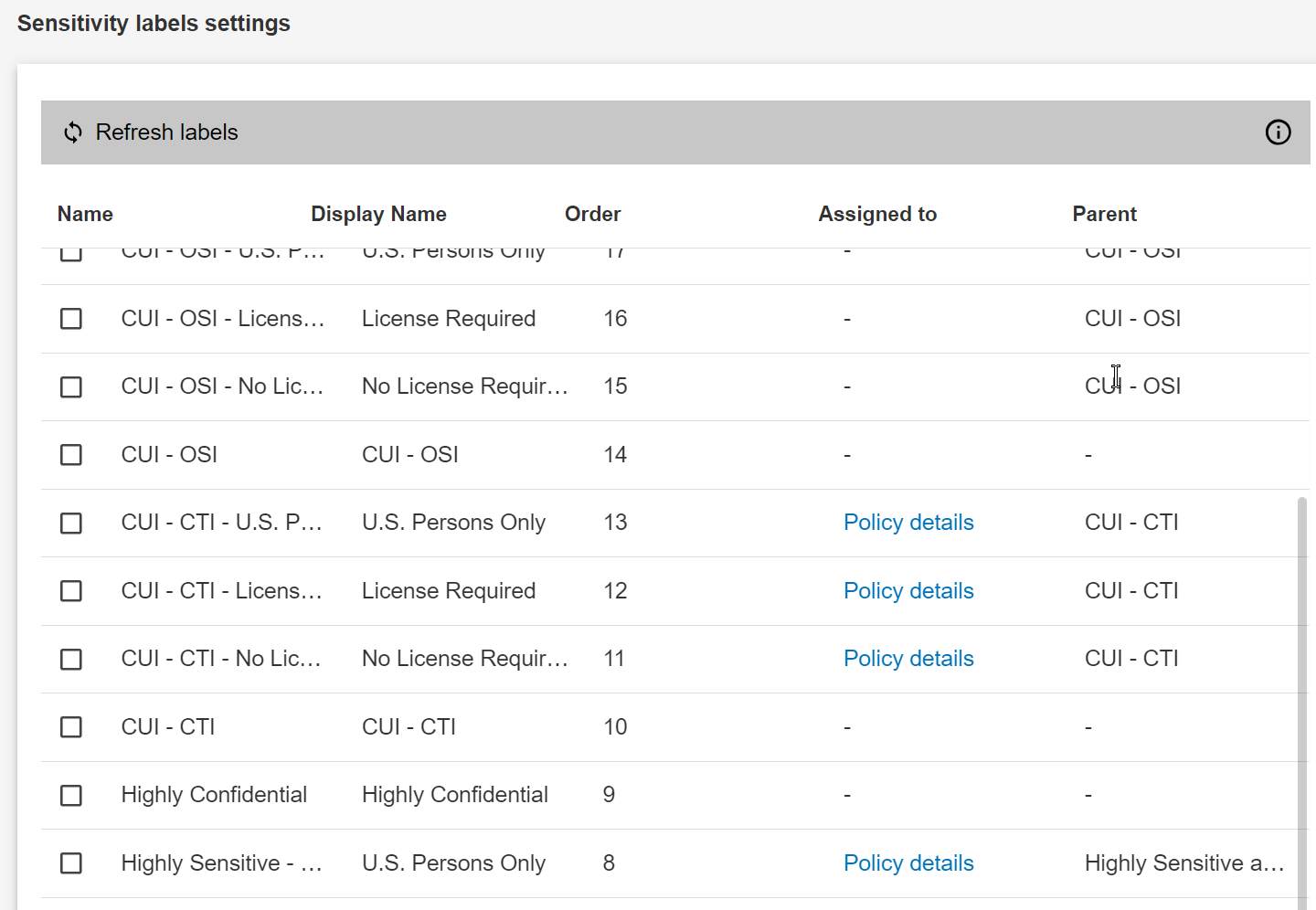
Task: Click the refresh labels circular arrow icon
Action: (x=72, y=132)
